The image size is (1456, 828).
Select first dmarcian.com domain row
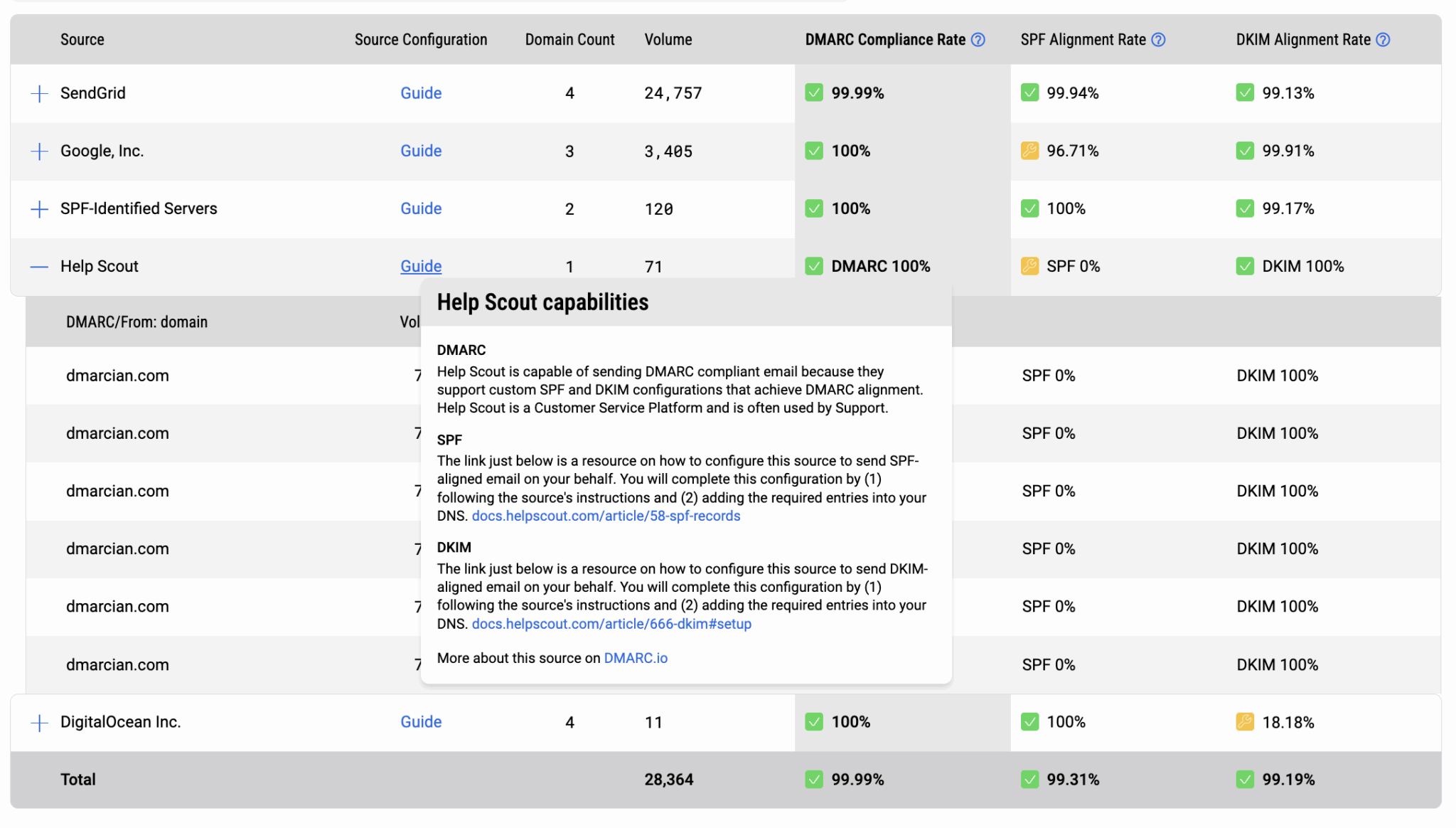click(117, 376)
